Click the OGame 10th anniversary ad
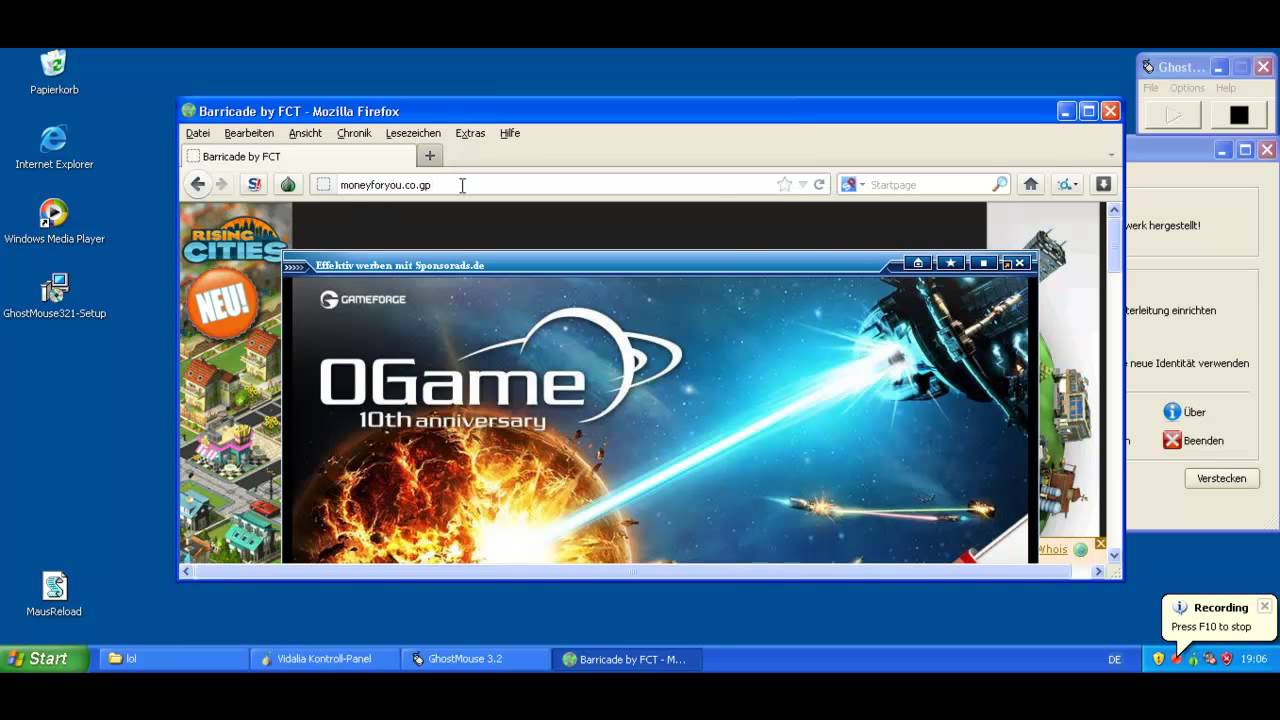Image resolution: width=1280 pixels, height=720 pixels. (660, 418)
